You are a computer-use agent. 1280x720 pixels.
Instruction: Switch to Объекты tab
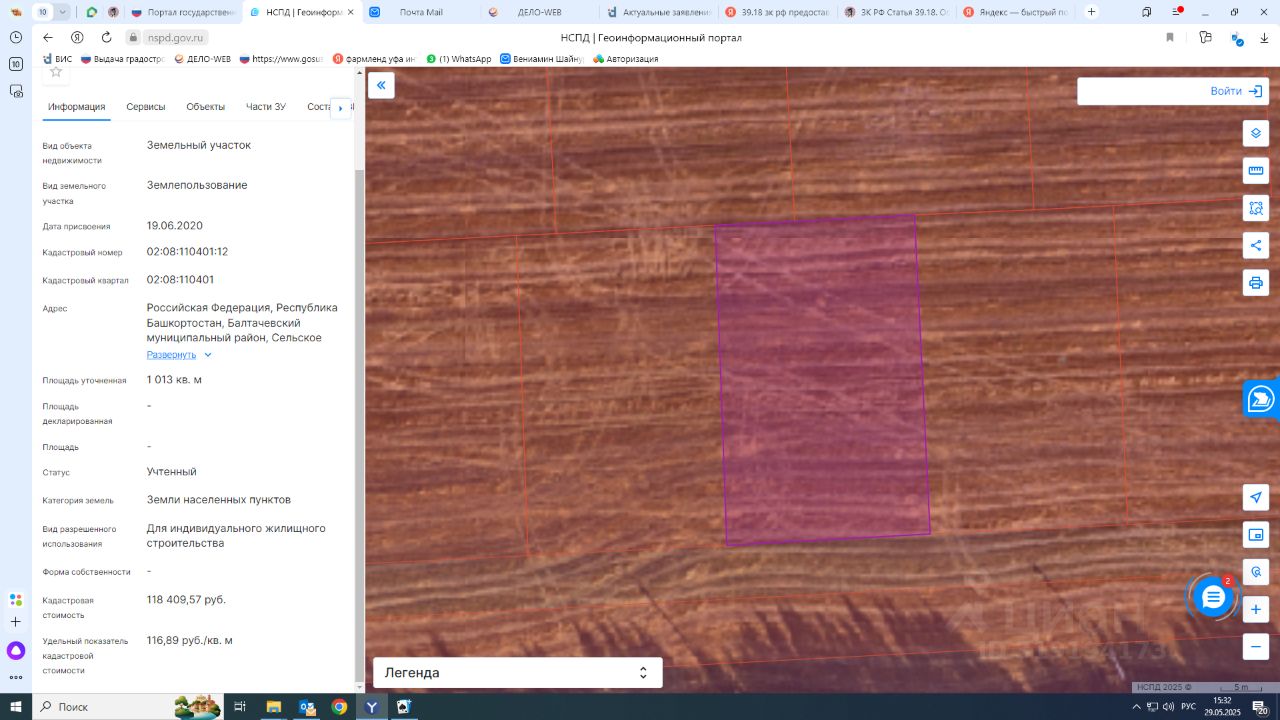coord(205,107)
